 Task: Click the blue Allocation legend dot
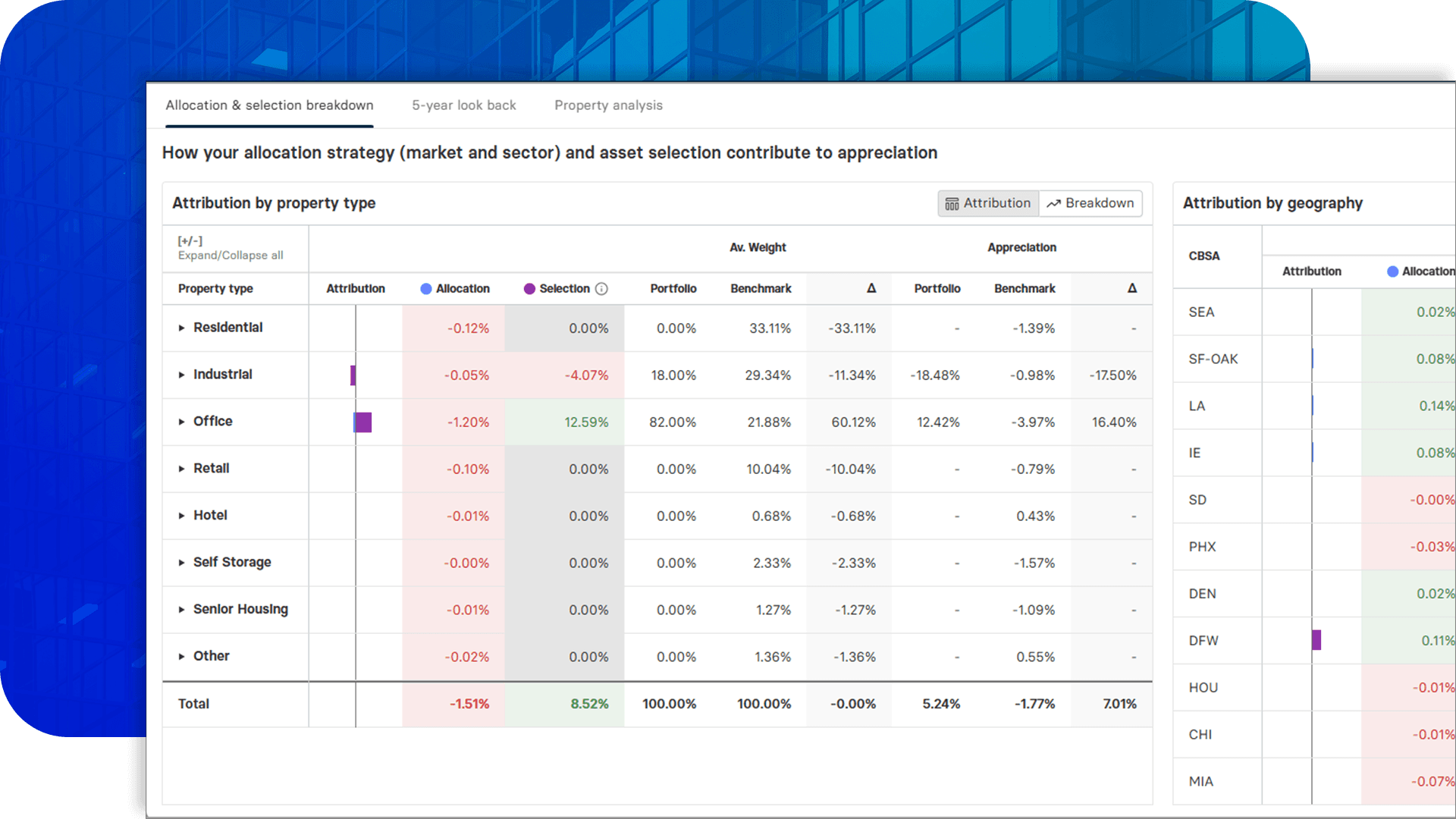click(x=425, y=289)
